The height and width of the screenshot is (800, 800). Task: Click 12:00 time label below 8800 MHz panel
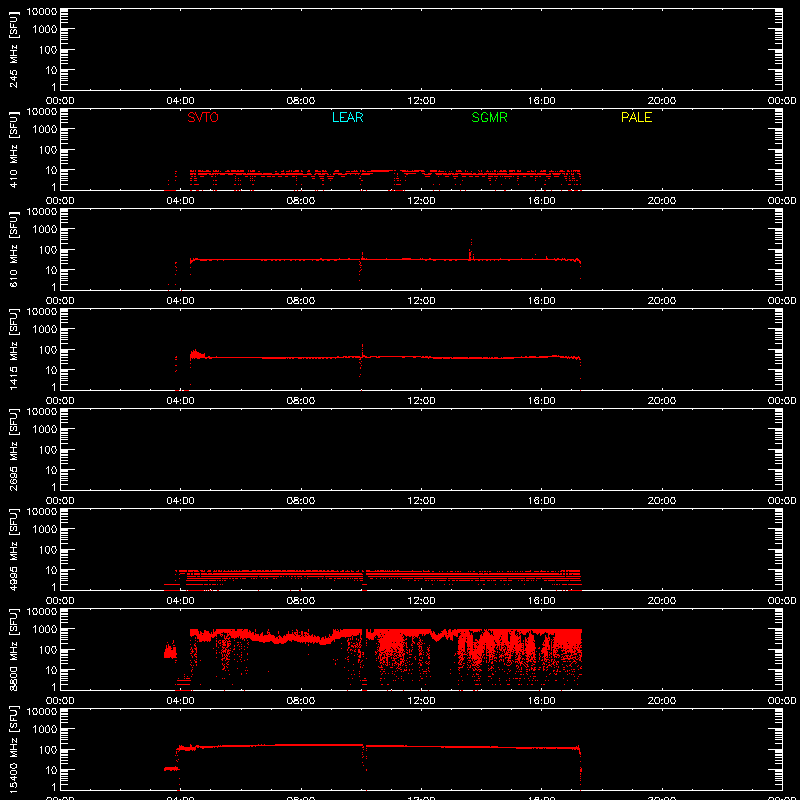click(421, 701)
